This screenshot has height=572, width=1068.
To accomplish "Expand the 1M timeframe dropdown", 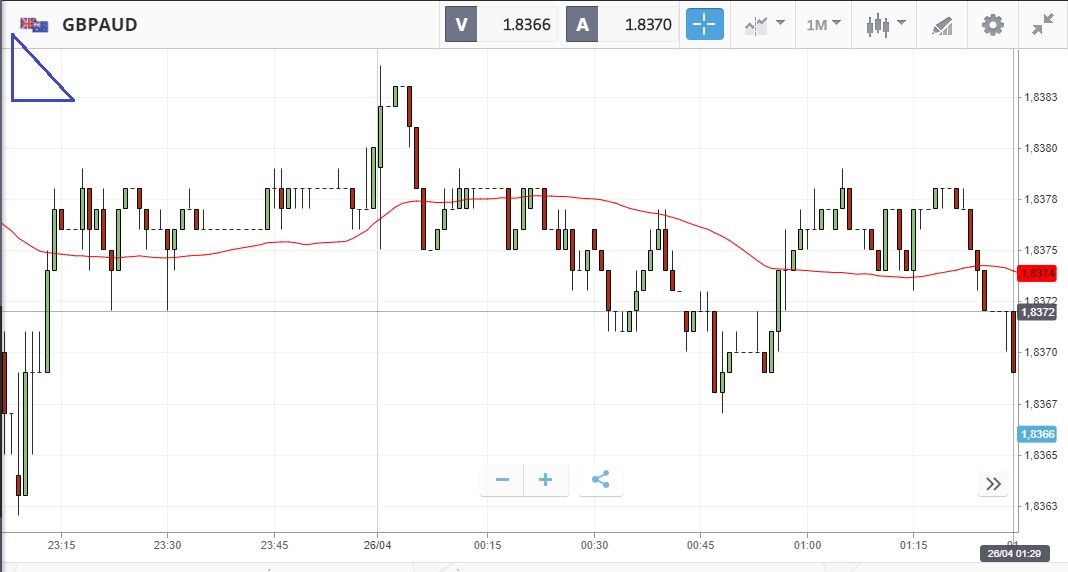I will pyautogui.click(x=823, y=25).
